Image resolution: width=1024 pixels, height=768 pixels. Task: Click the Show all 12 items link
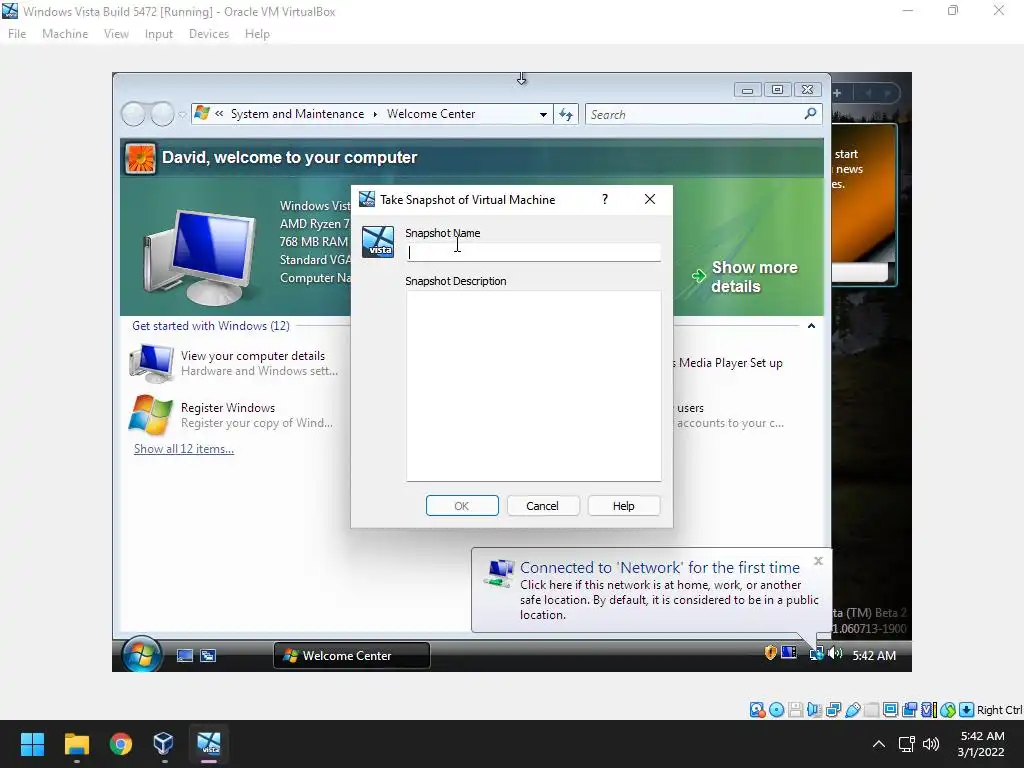click(184, 449)
